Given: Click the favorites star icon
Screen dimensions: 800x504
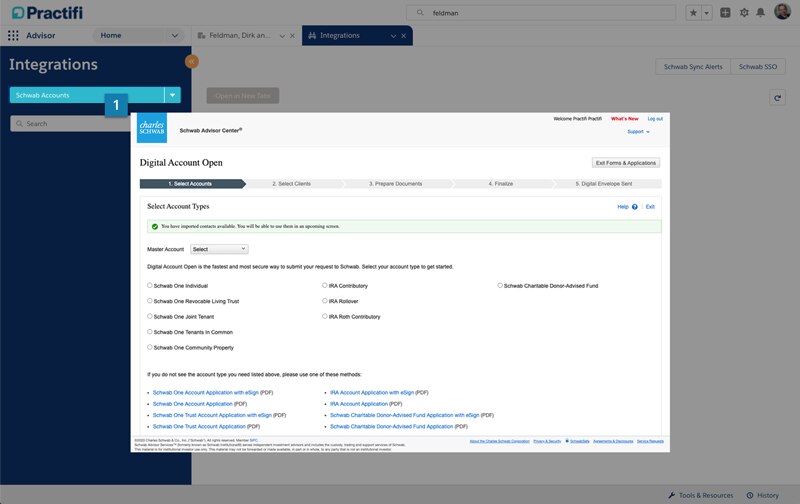Looking at the screenshot, I should [694, 12].
